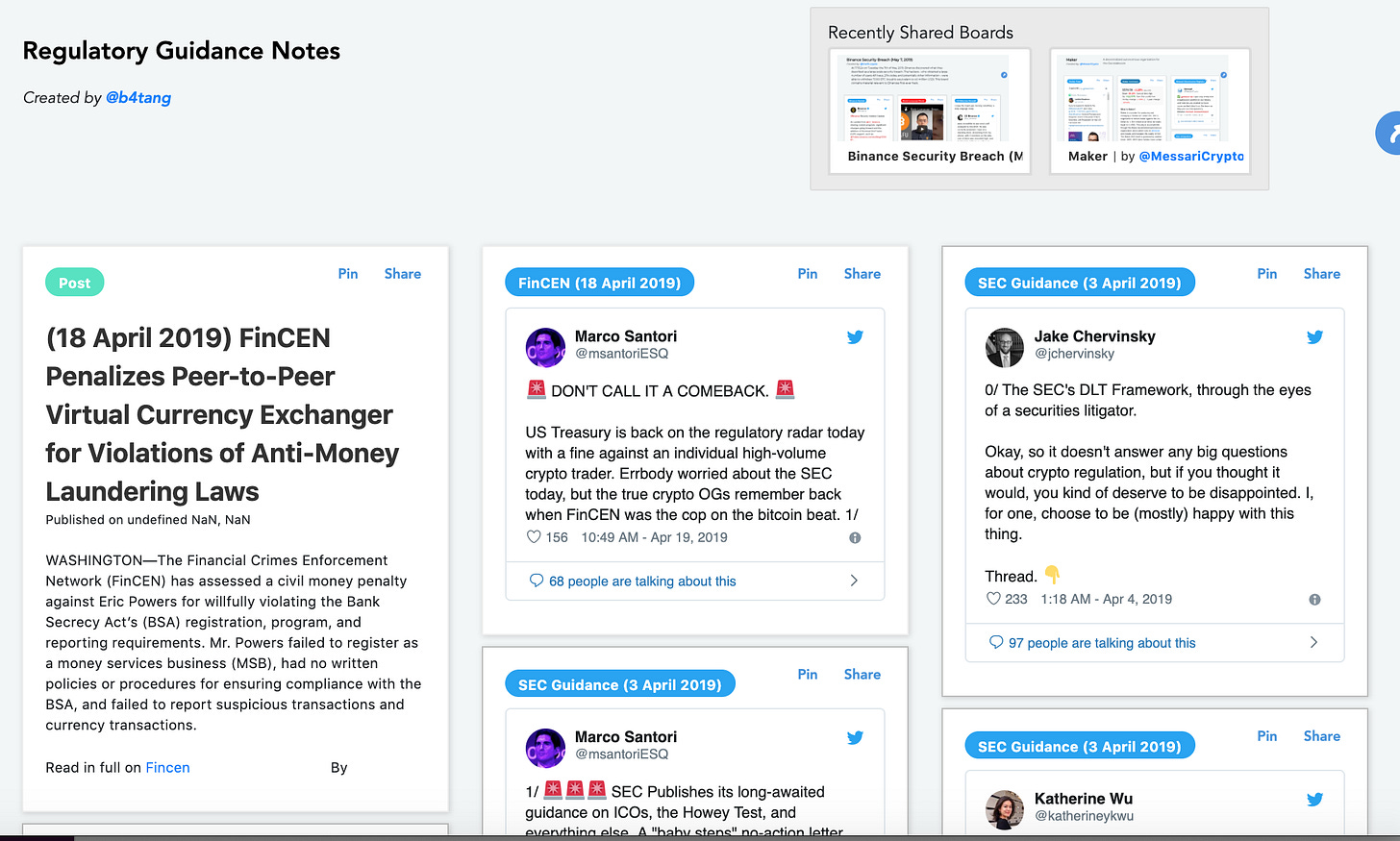The height and width of the screenshot is (841, 1400).
Task: Open the @MessariCrypto link under Maker board
Action: coord(1190,157)
